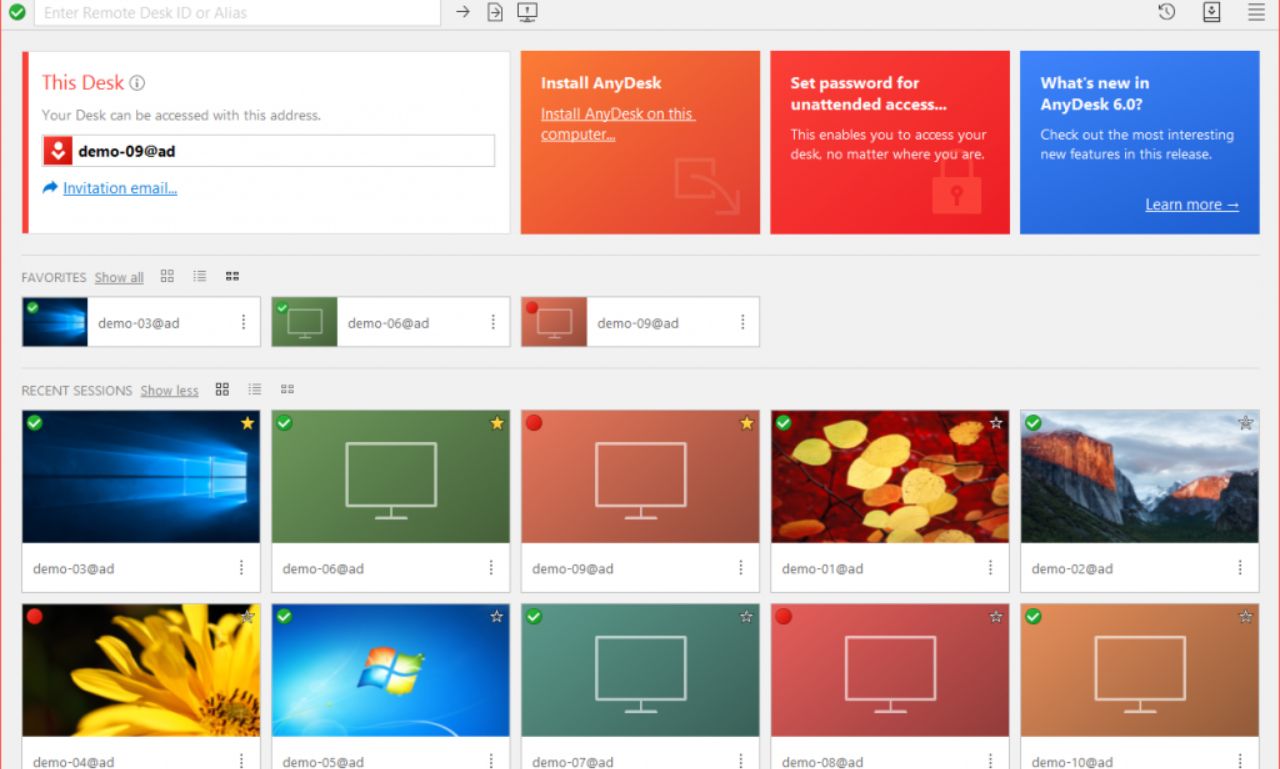Image resolution: width=1280 pixels, height=769 pixels.
Task: Switch Favorites to list view
Action: [x=200, y=276]
